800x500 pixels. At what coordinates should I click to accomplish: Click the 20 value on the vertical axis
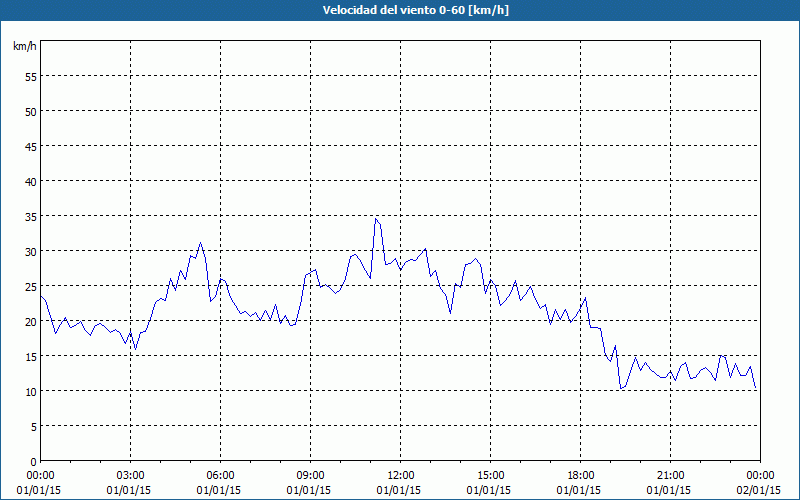pos(31,321)
